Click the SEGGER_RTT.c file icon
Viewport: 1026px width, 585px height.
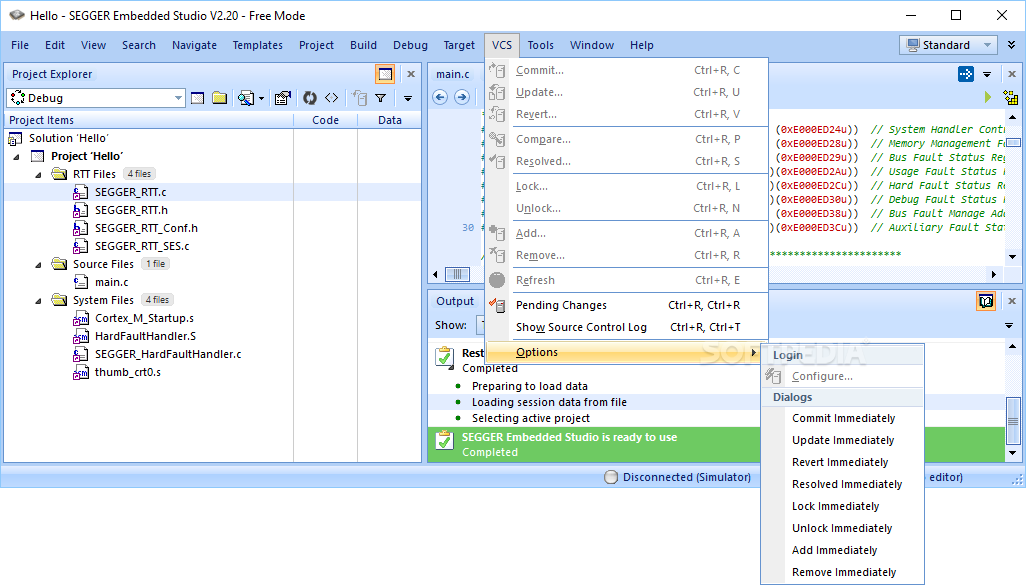(x=80, y=192)
